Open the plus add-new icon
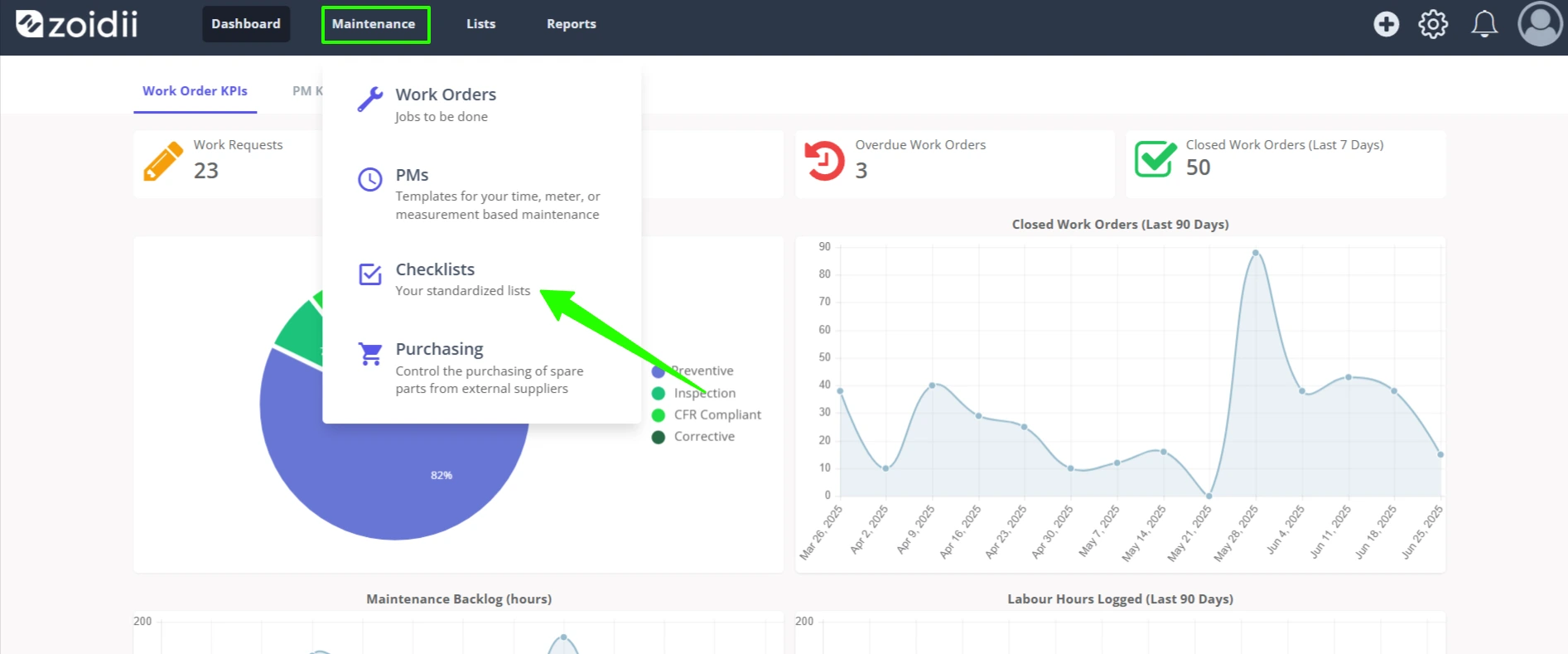 (1386, 24)
